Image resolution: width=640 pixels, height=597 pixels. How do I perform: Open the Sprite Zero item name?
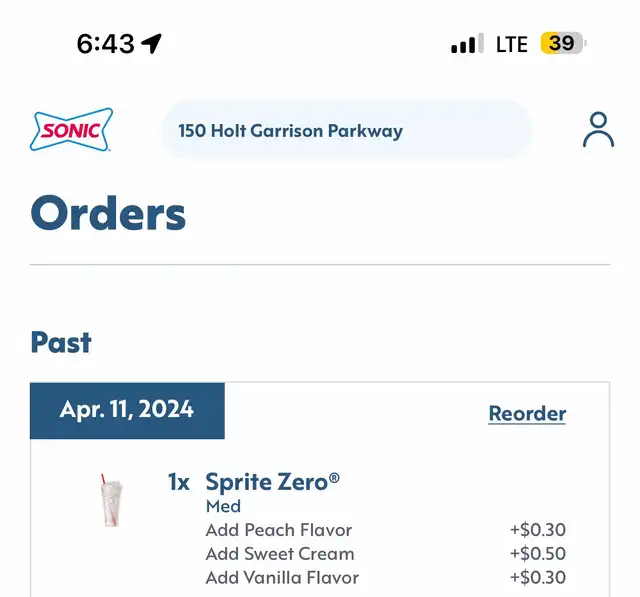click(272, 482)
